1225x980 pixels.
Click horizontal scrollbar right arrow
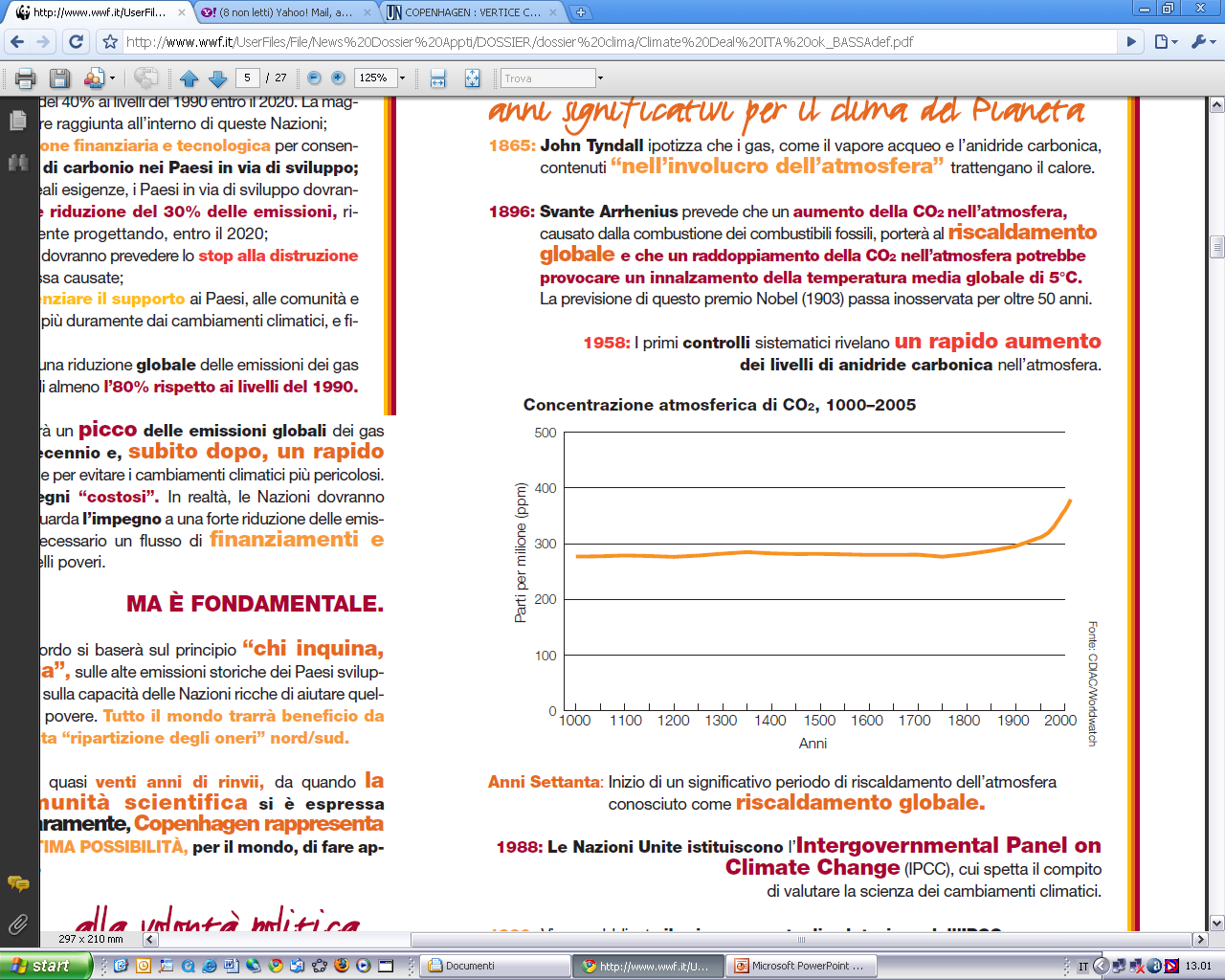click(1200, 939)
